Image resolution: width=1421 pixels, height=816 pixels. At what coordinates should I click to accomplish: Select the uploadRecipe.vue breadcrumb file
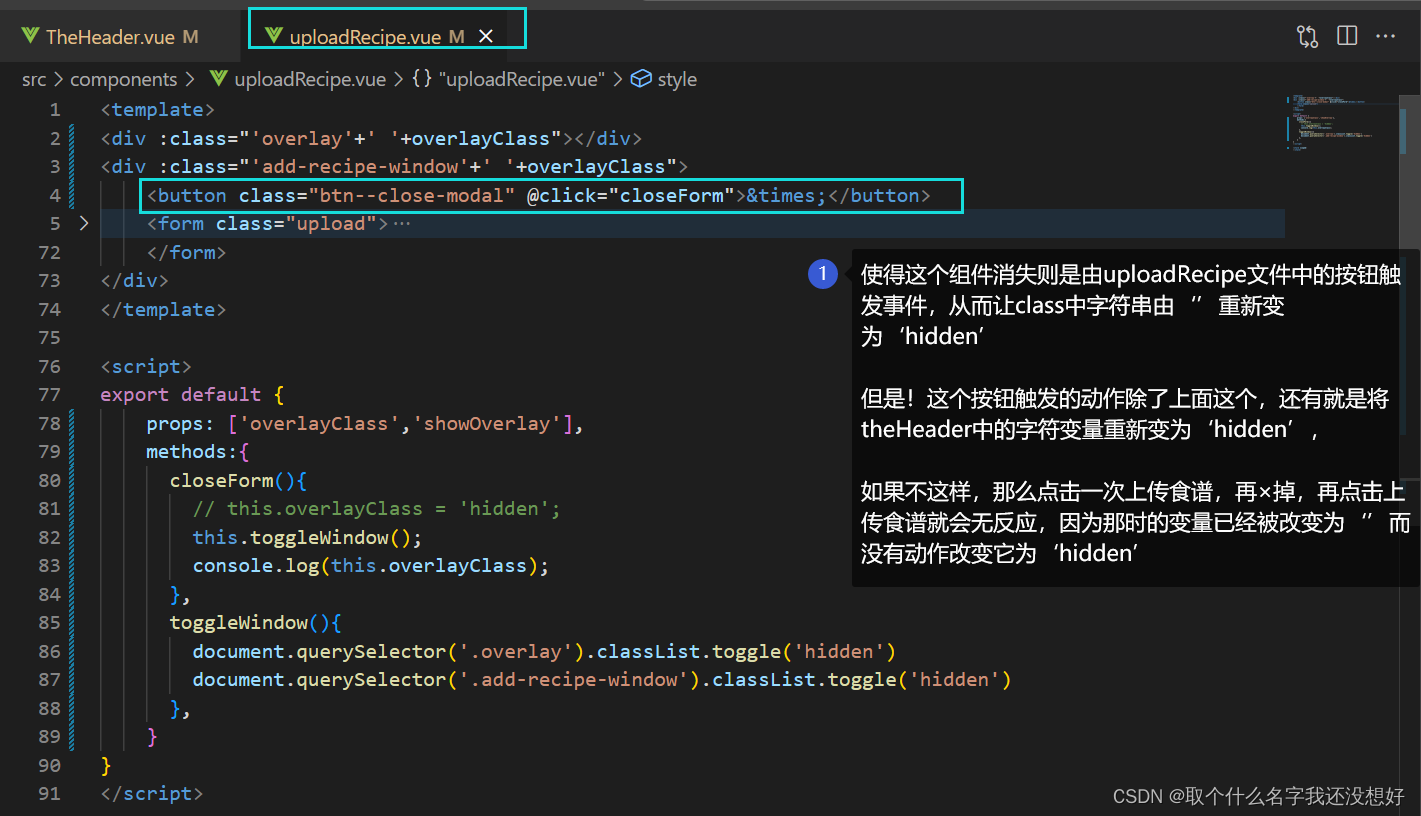point(310,79)
